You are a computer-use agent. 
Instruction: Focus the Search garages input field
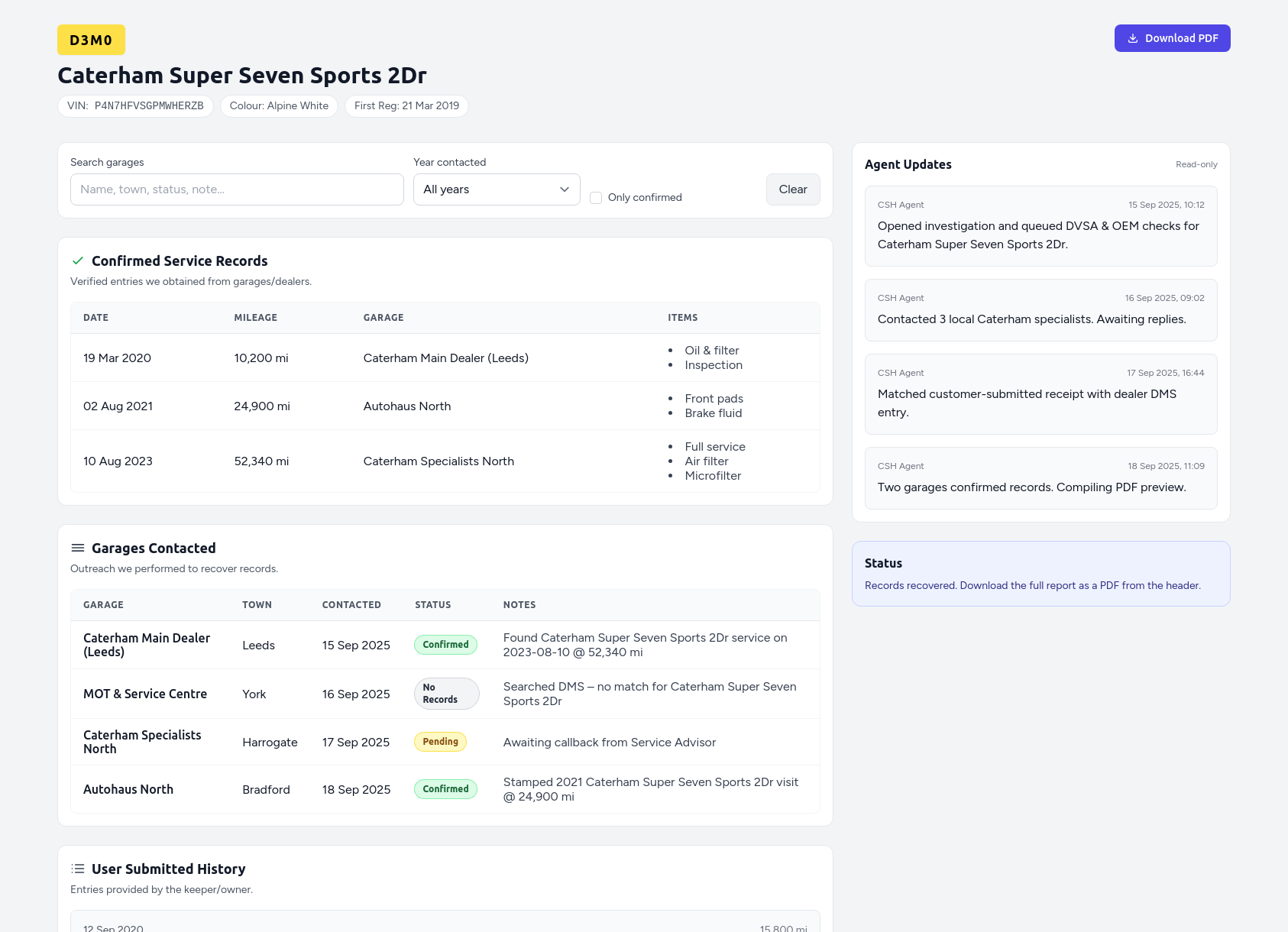[237, 189]
